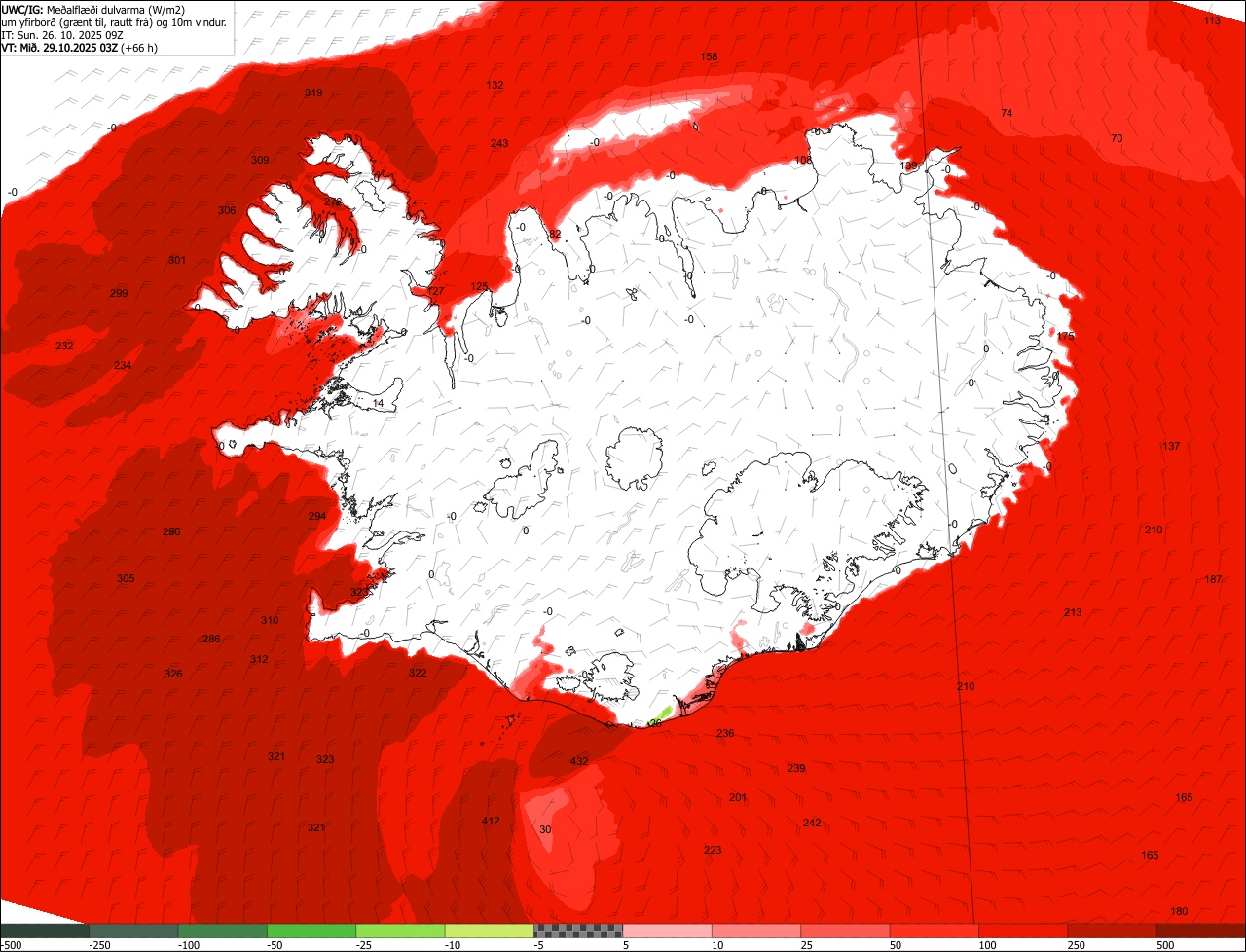The height and width of the screenshot is (952, 1246).
Task: Click the yellow-green swatch between -10 and -5
Action: 490,931
